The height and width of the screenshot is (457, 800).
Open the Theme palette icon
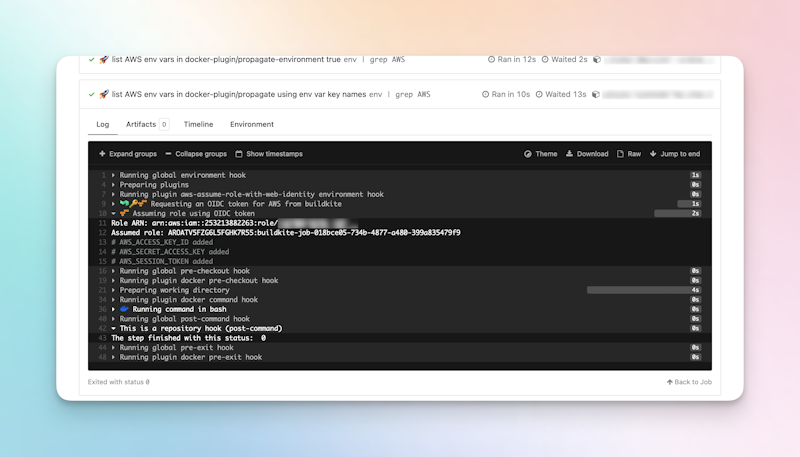(528, 154)
